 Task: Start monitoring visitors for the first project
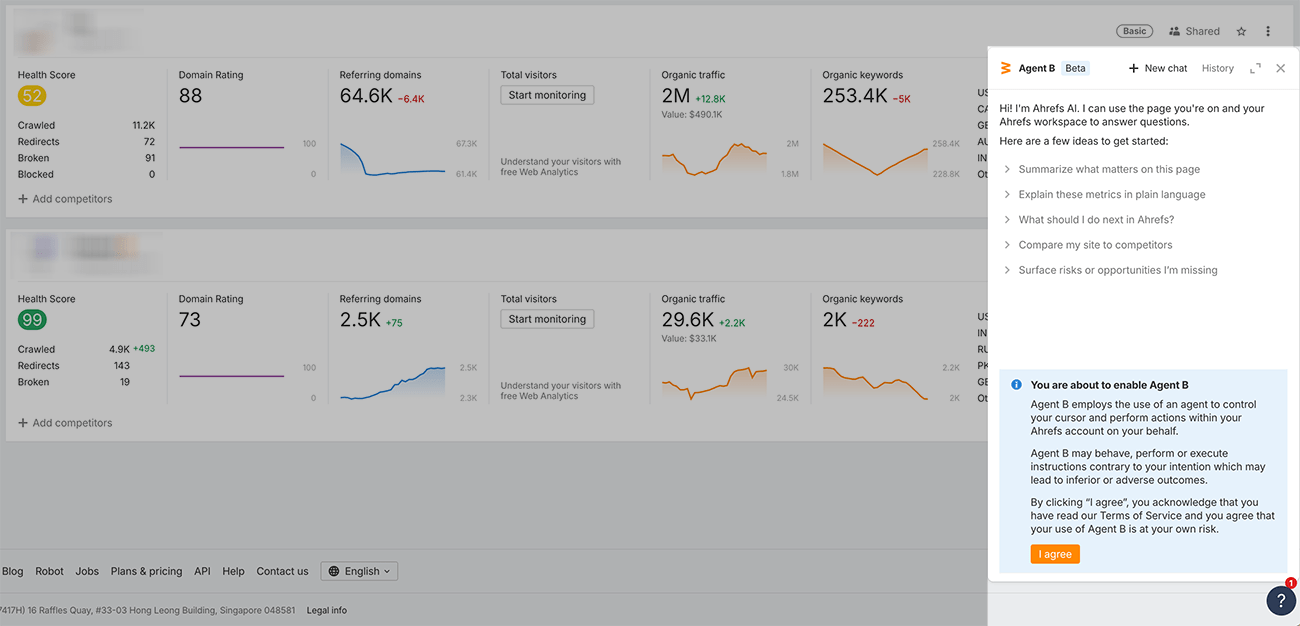coord(547,95)
